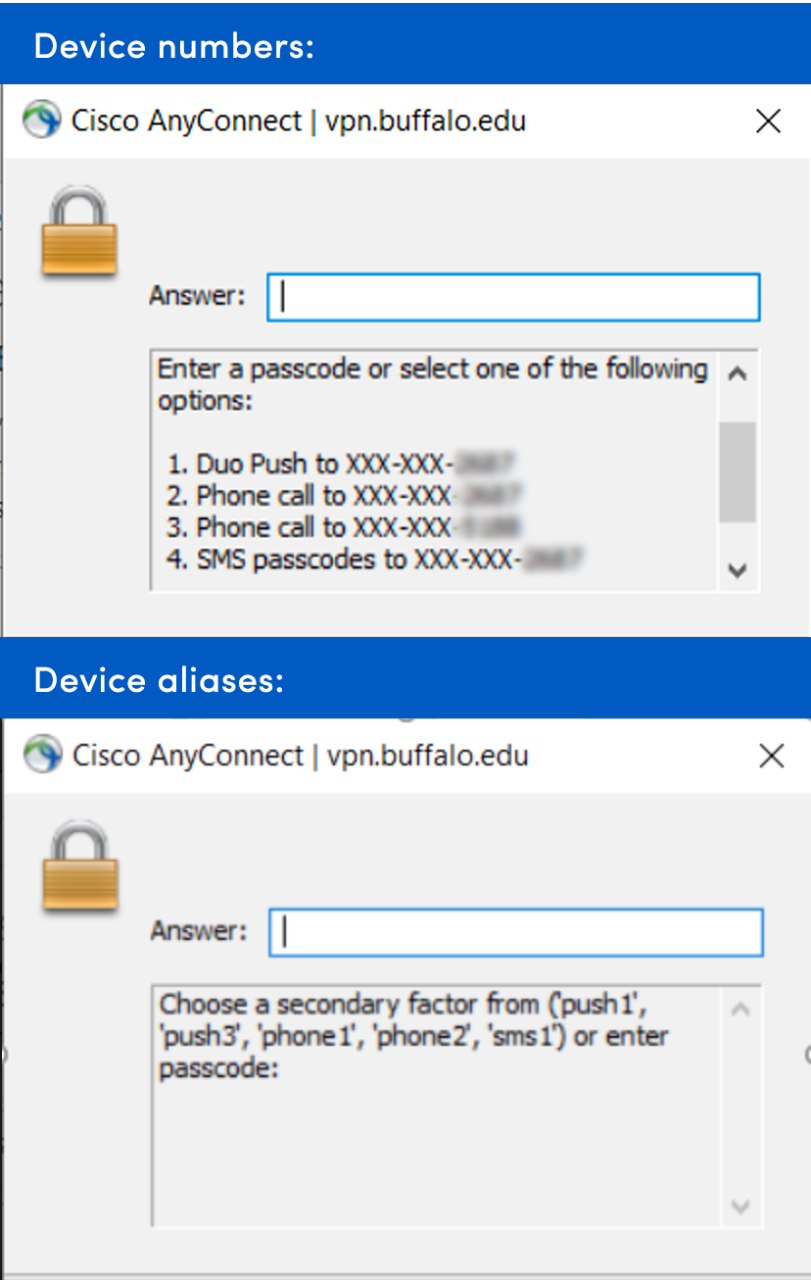Focus the Answer field in Device numbers dialog
This screenshot has height=1280, width=811.
[x=513, y=297]
